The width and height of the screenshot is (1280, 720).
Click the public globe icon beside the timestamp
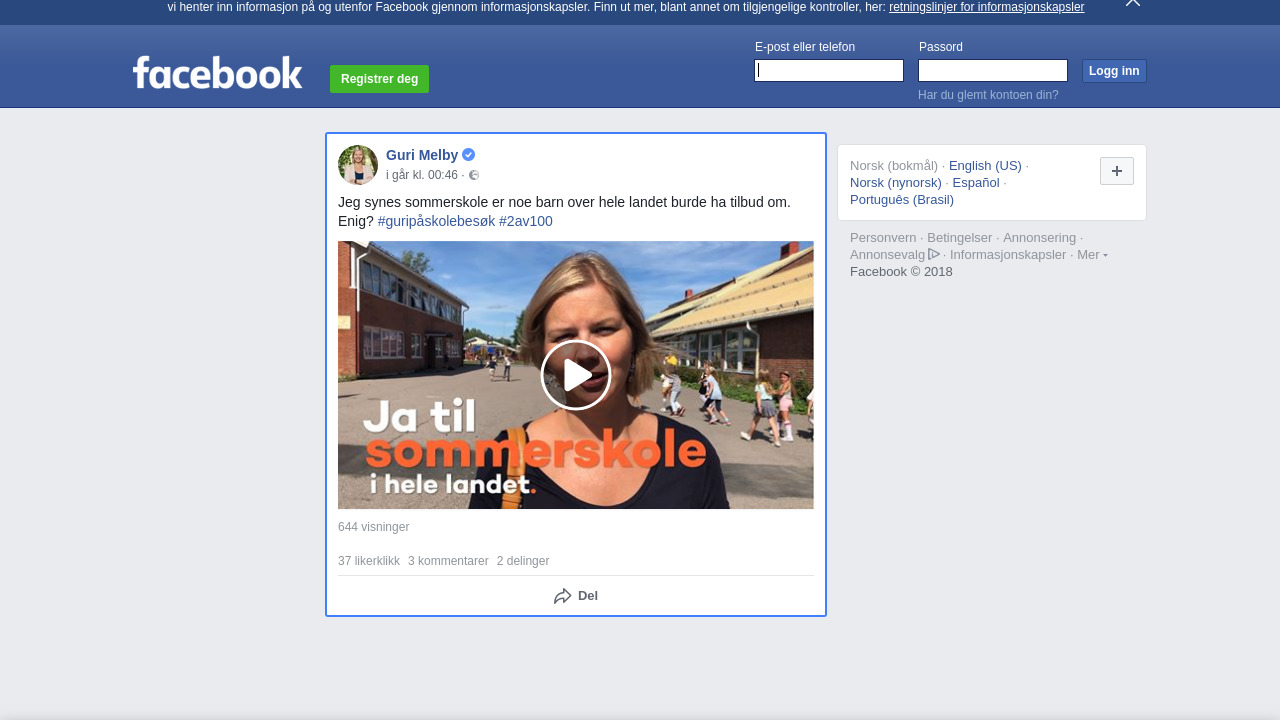pos(474,175)
